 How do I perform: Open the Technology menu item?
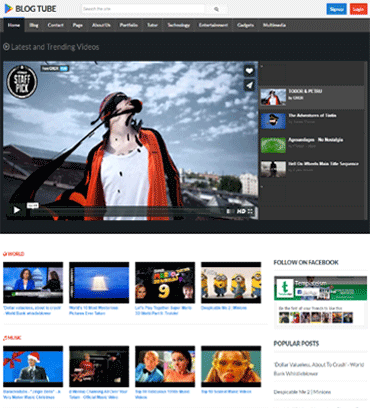click(x=179, y=25)
